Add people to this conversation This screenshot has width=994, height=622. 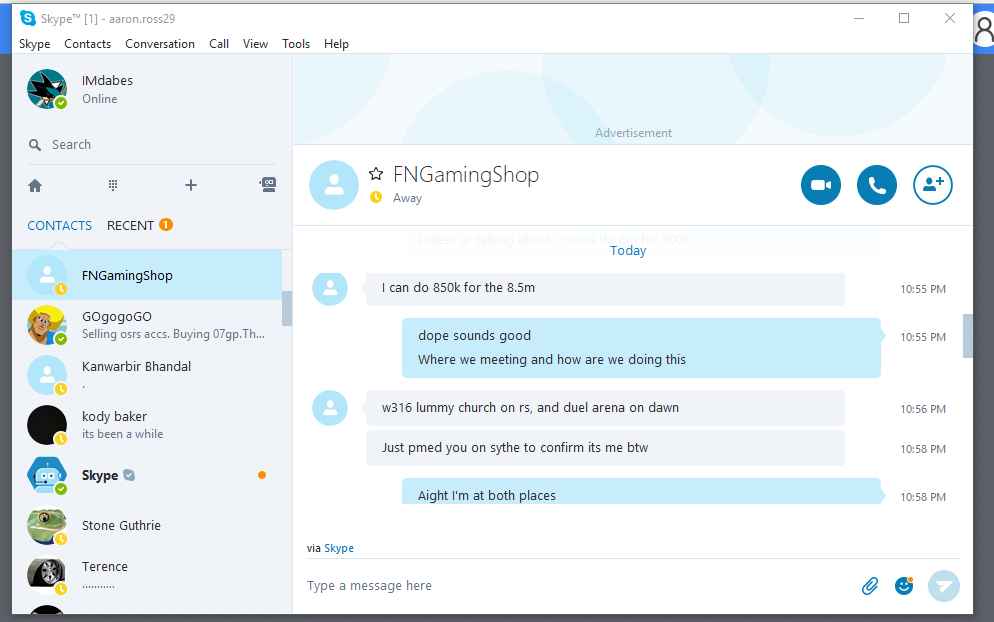pos(933,185)
